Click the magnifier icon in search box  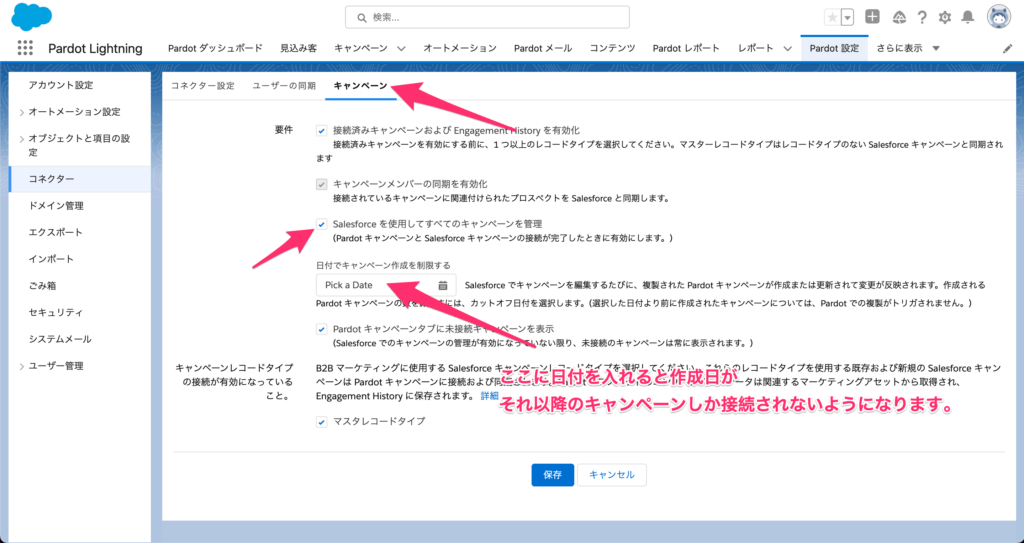361,18
